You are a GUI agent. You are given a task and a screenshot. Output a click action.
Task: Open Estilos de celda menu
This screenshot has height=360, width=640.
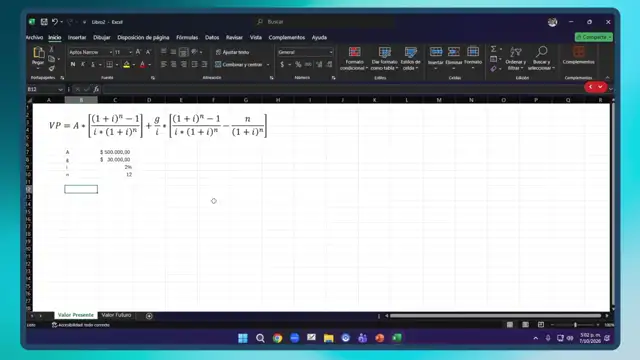(411, 58)
